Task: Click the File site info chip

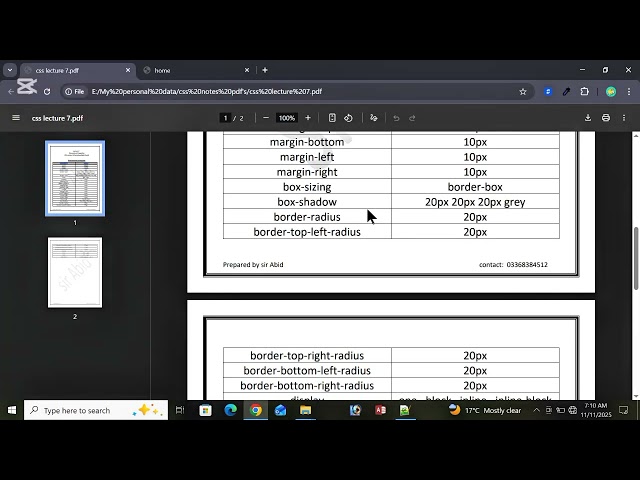Action: pyautogui.click(x=75, y=92)
